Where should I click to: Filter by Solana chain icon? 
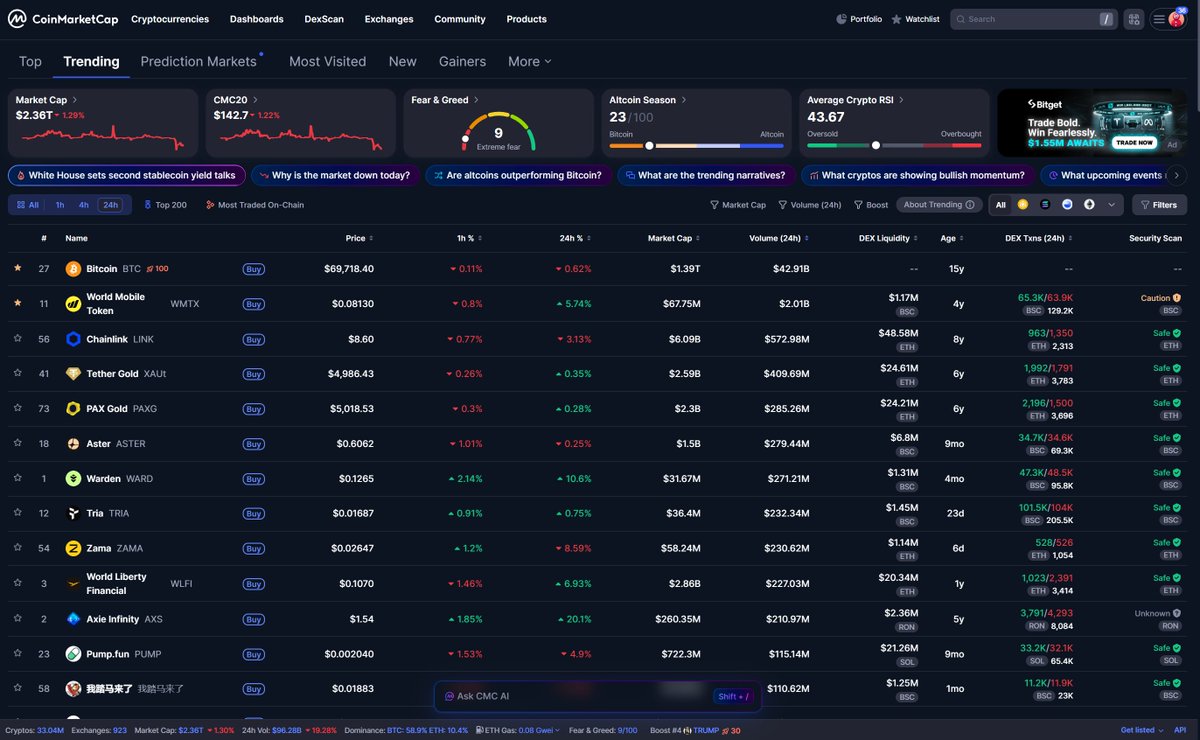[x=1045, y=204]
